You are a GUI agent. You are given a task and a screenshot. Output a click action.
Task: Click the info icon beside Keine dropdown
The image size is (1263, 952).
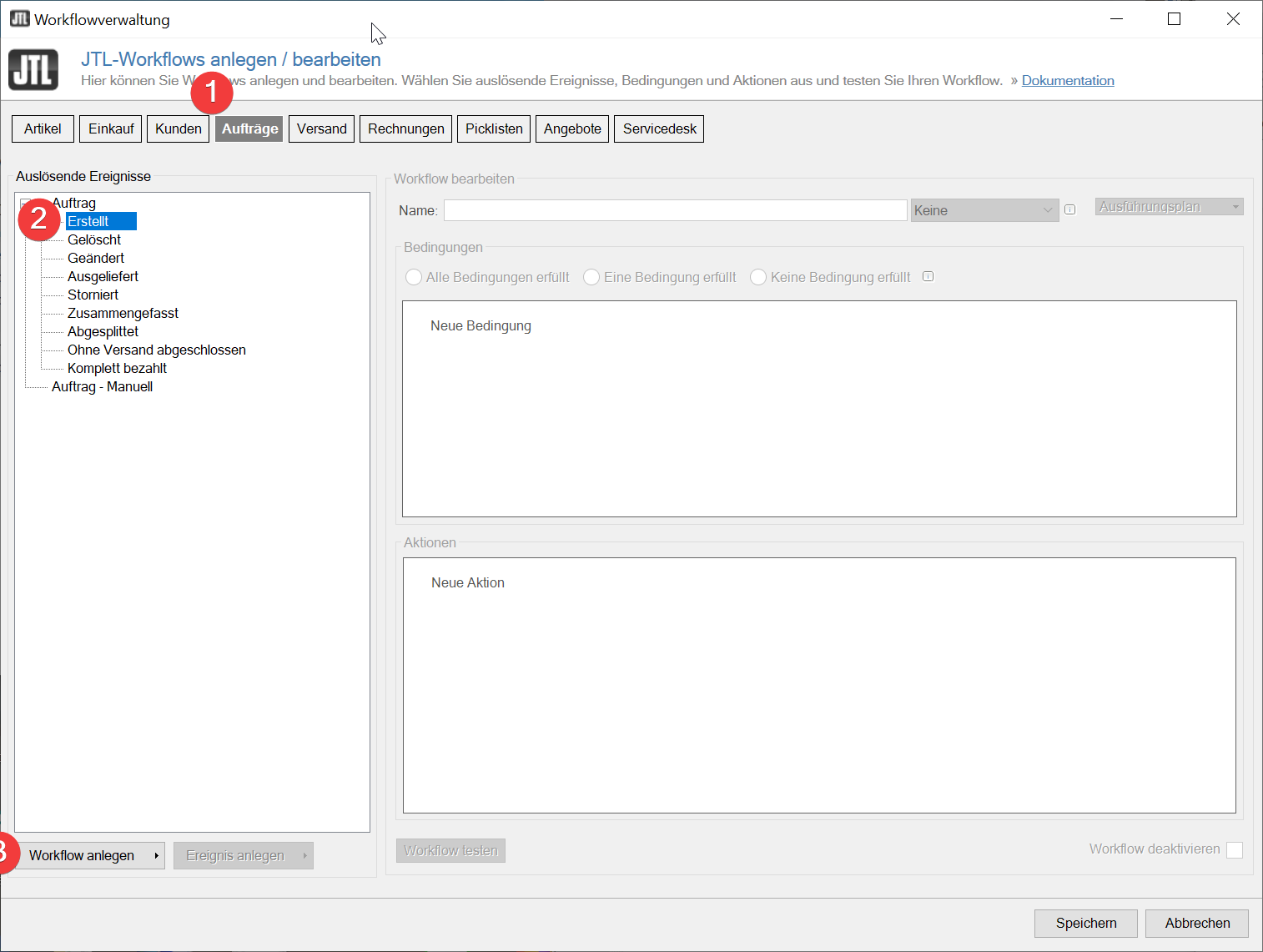tap(1069, 210)
